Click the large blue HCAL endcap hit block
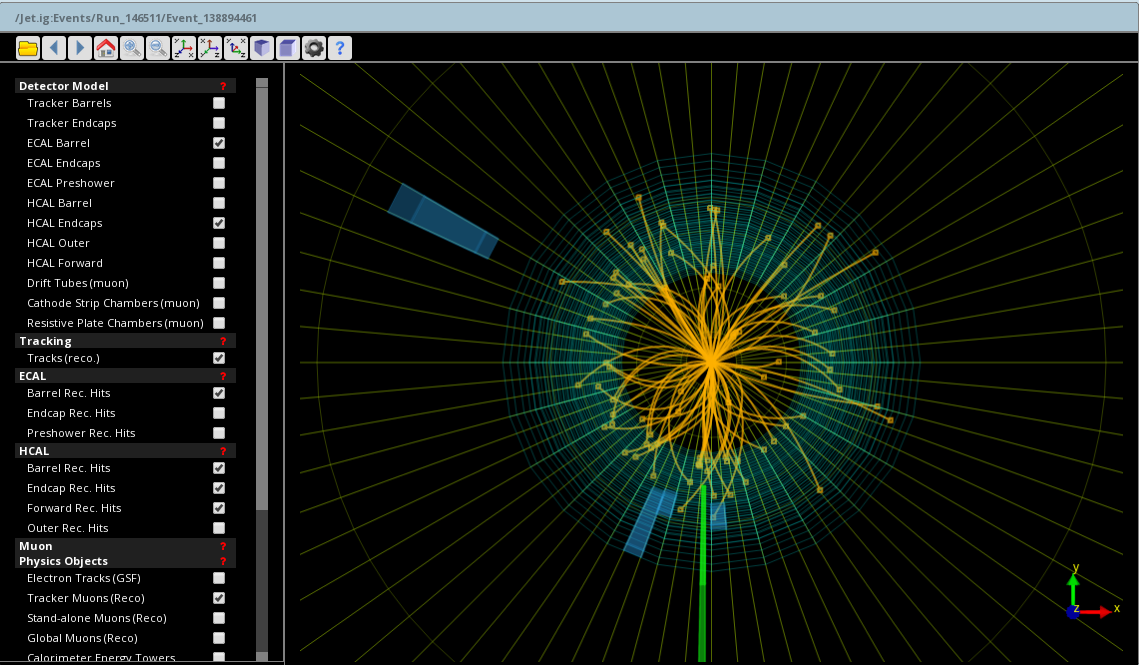The width and height of the screenshot is (1139, 665). pyautogui.click(x=442, y=221)
